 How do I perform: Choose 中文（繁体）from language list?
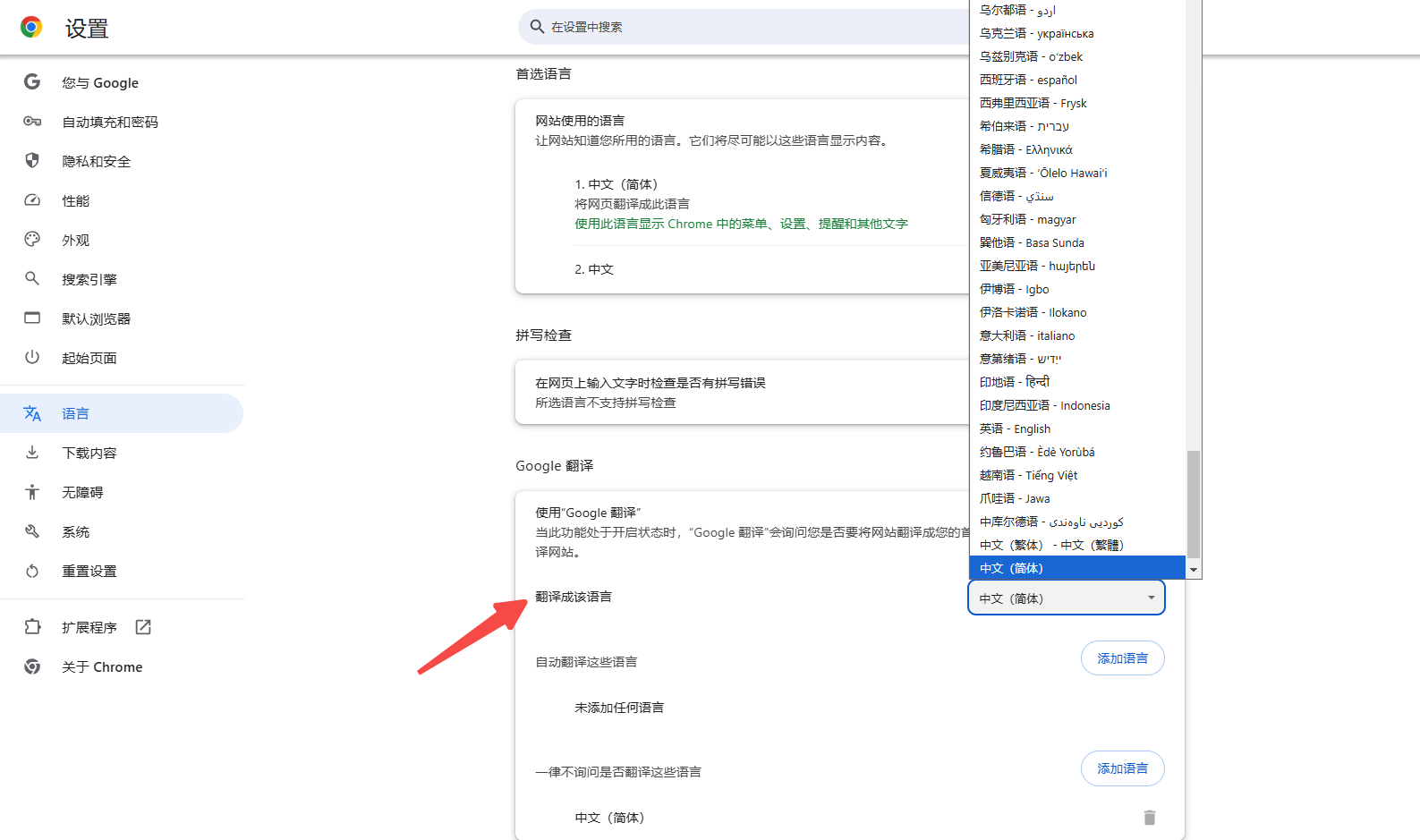point(1077,545)
